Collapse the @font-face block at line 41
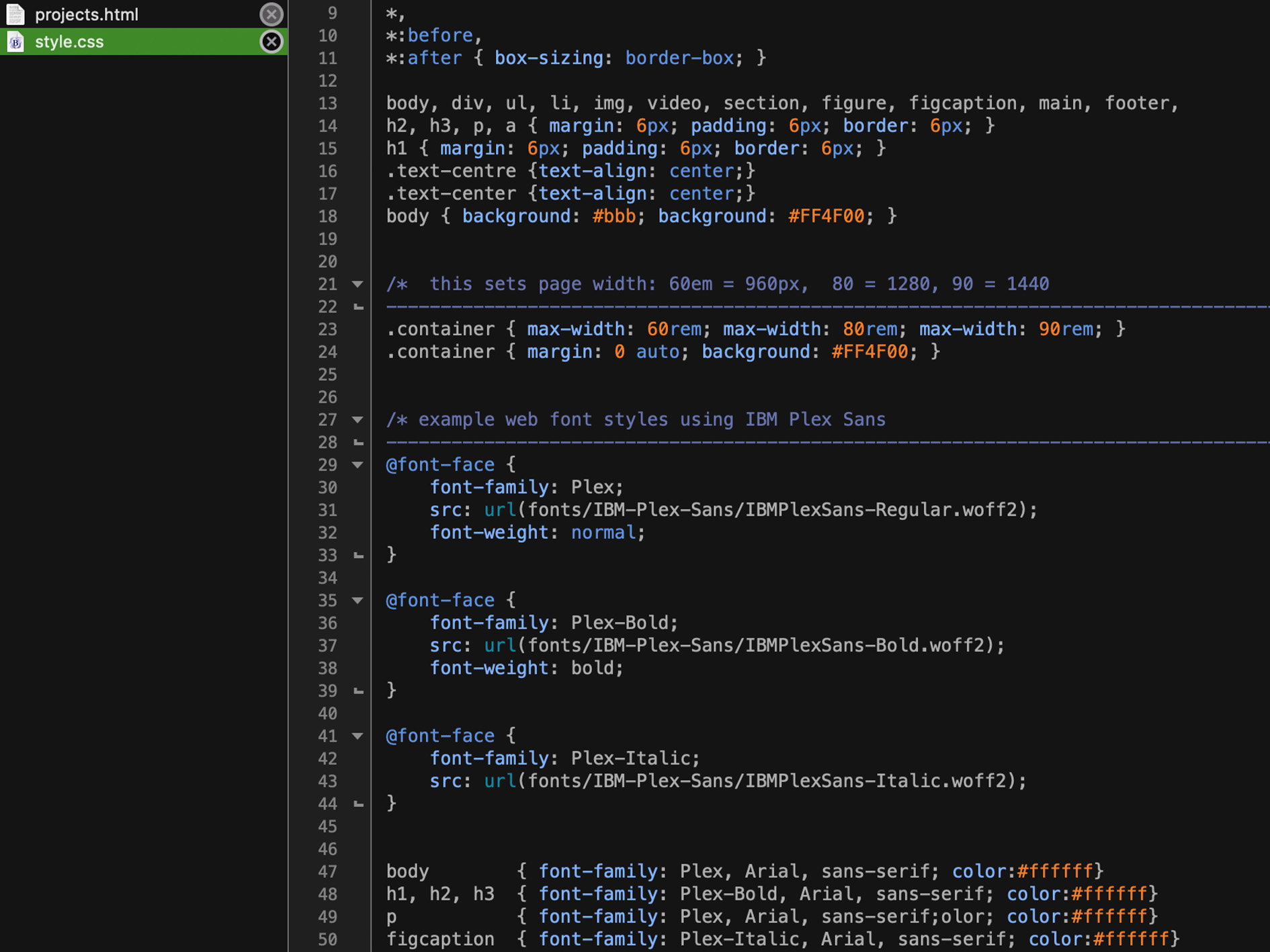The height and width of the screenshot is (952, 1270). coord(358,736)
